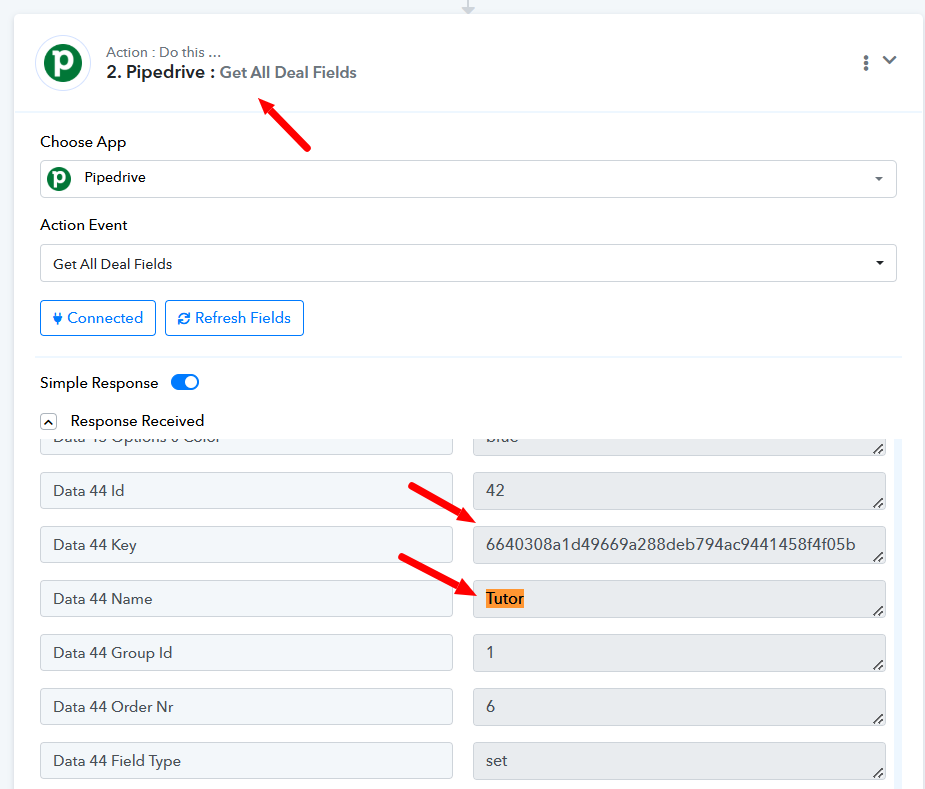Click the plug icon on Connected button
925x789 pixels.
click(57, 319)
